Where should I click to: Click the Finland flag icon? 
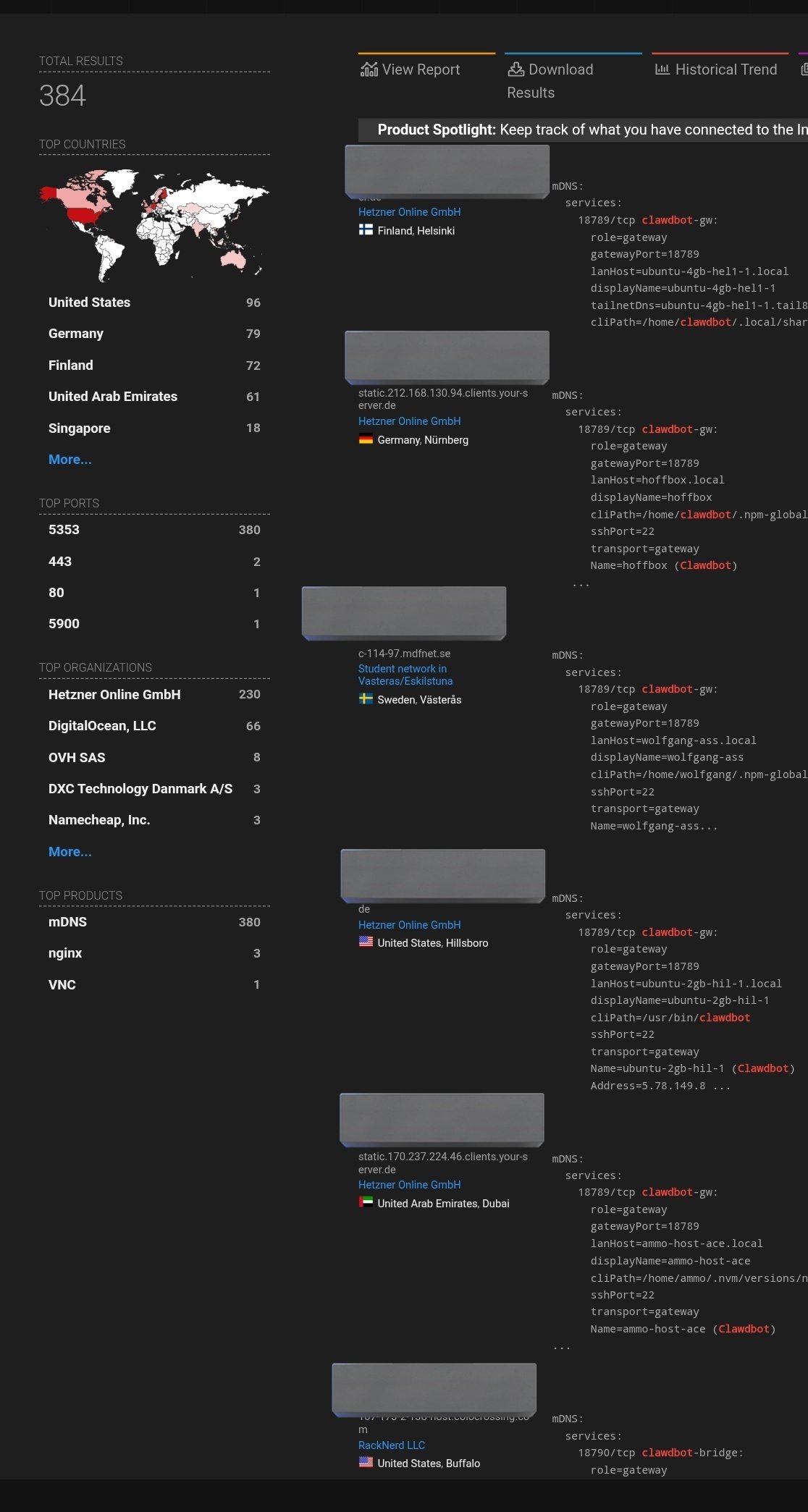366,230
